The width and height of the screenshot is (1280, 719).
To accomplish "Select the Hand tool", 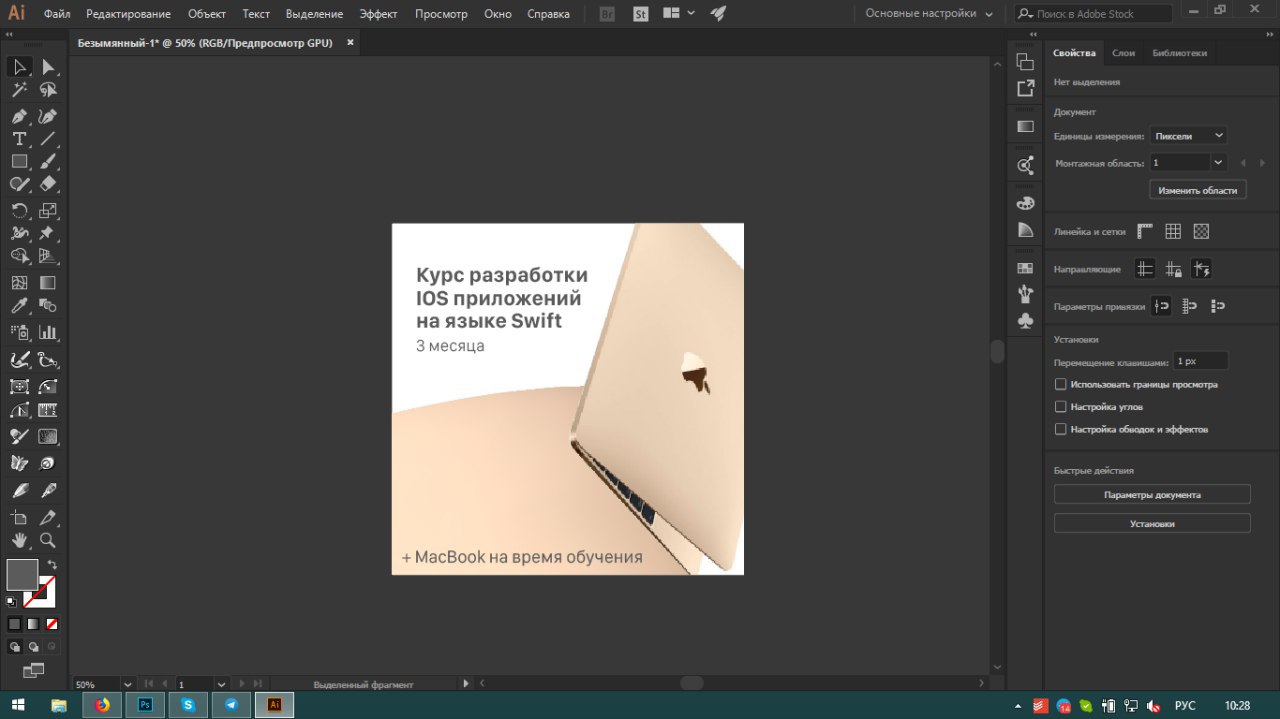I will tap(19, 541).
